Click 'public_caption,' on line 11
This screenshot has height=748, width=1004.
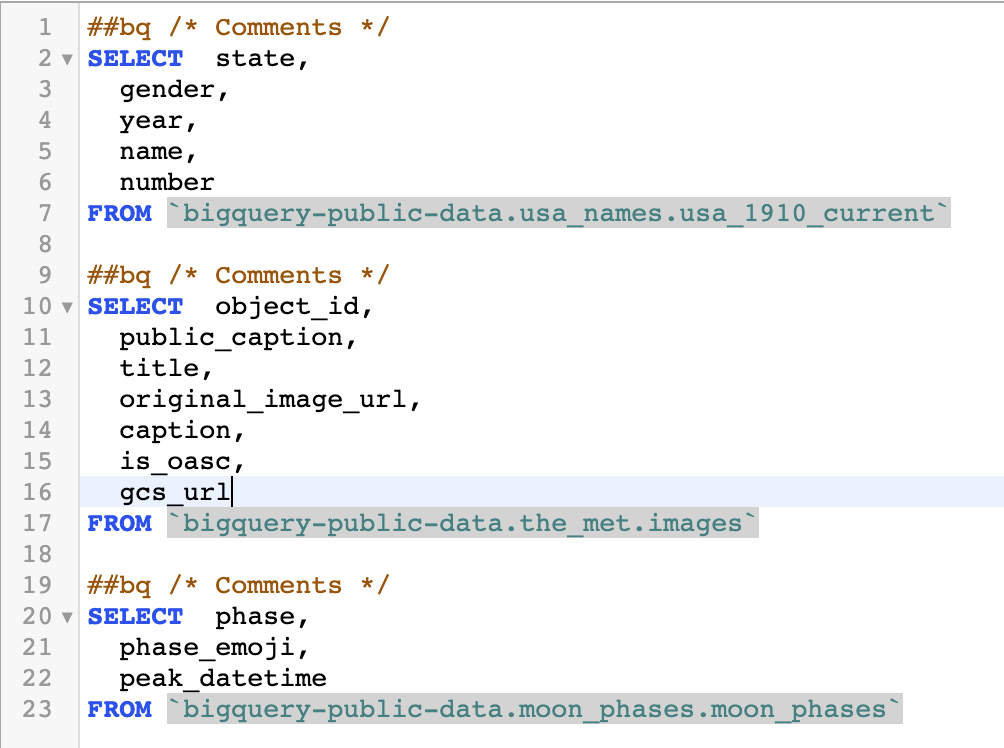point(238,337)
